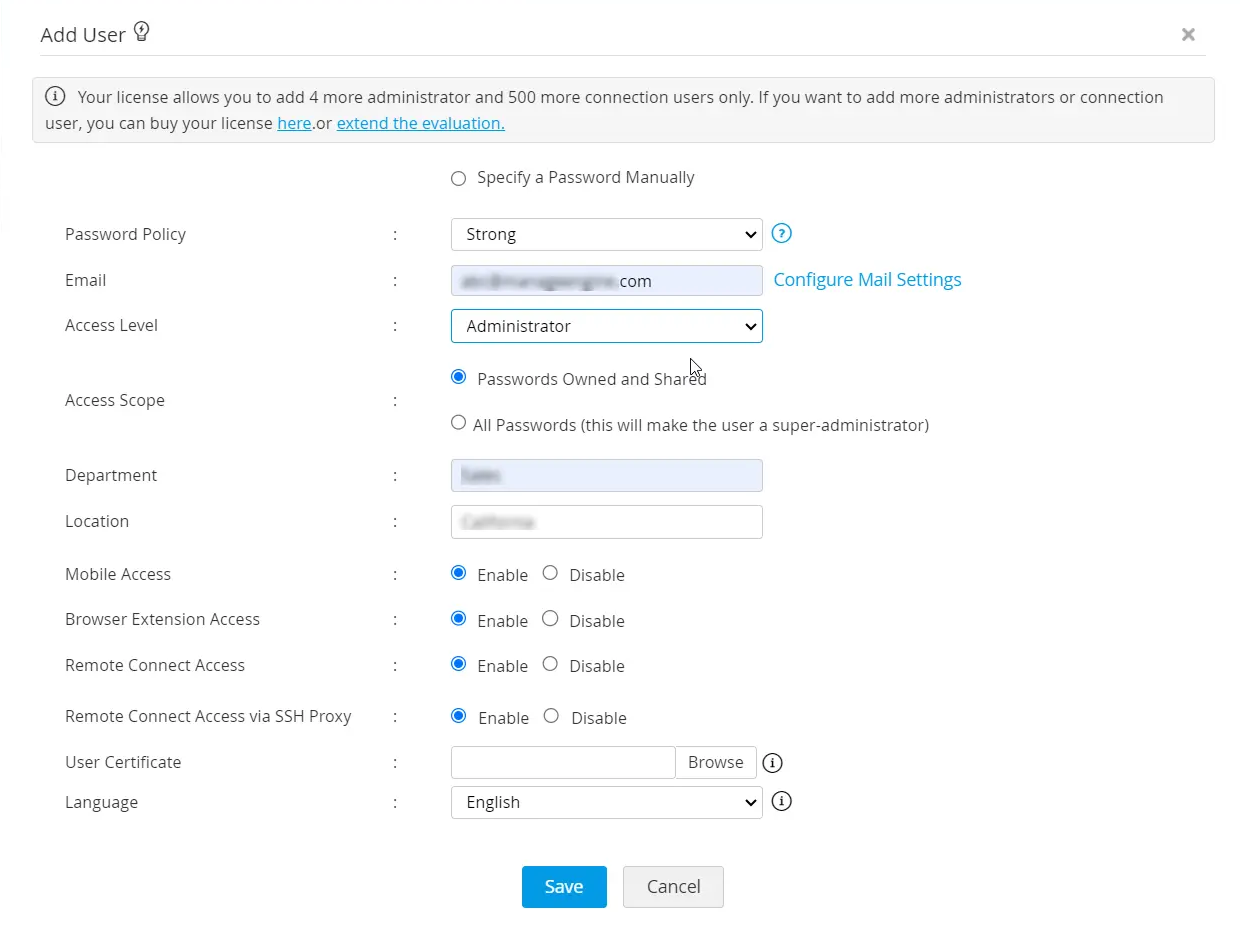Viewport: 1240px width, 931px height.
Task: Open the Language dropdown showing English
Action: 606,802
